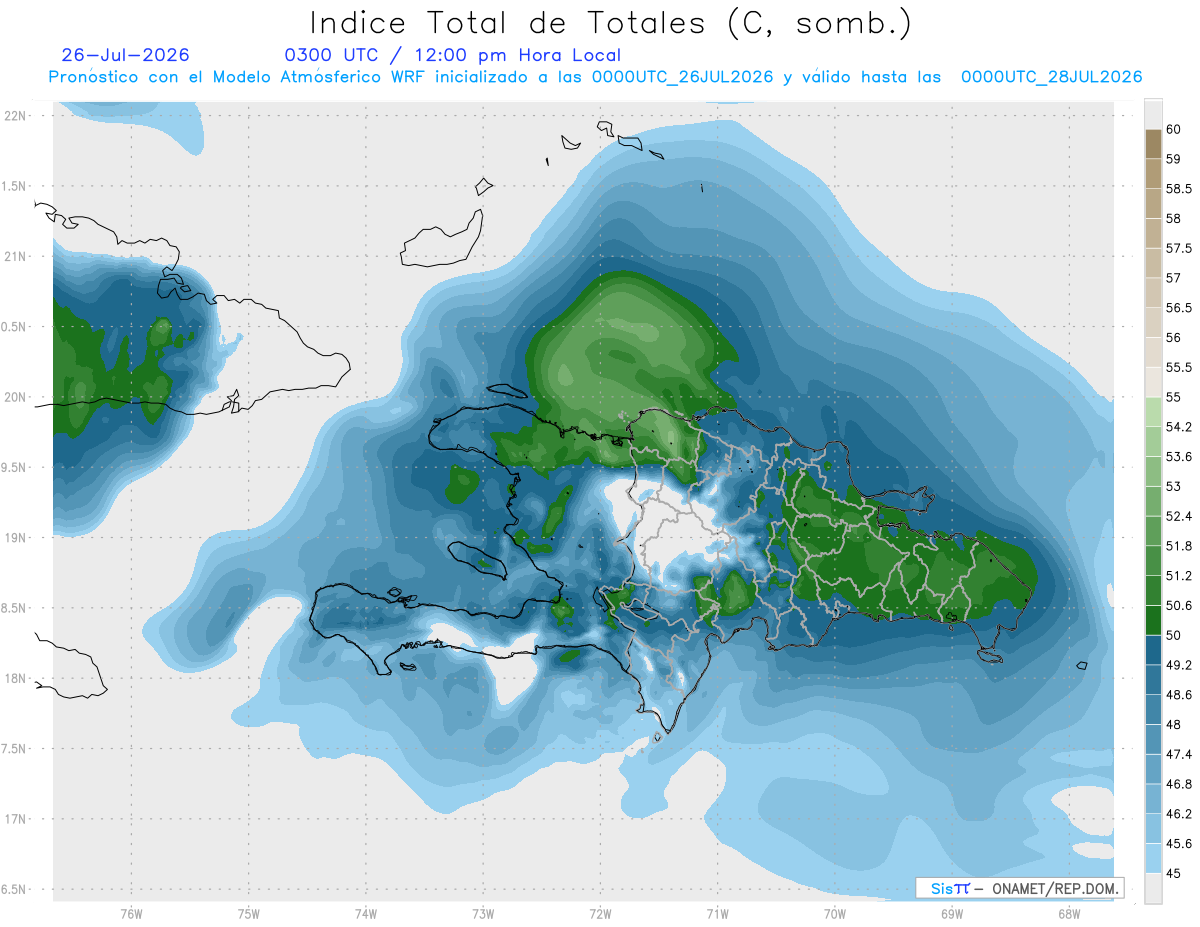Viewport: 1200px width, 927px height.
Task: Click the '21N' latitude label
Action: tap(16, 257)
